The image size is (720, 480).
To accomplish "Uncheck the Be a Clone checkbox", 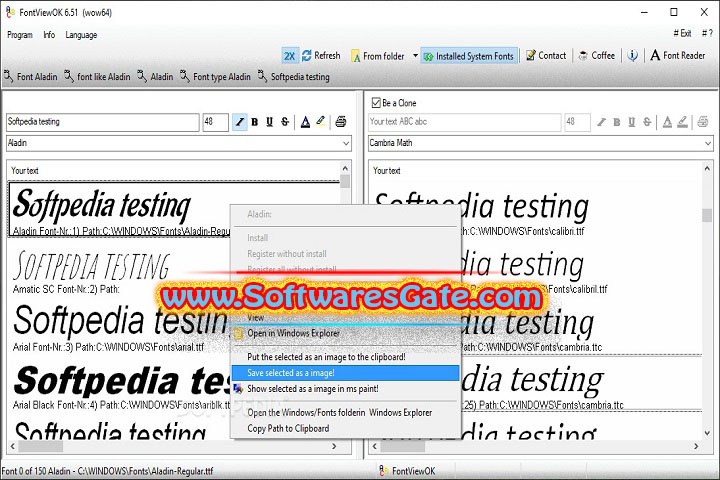I will click(376, 103).
